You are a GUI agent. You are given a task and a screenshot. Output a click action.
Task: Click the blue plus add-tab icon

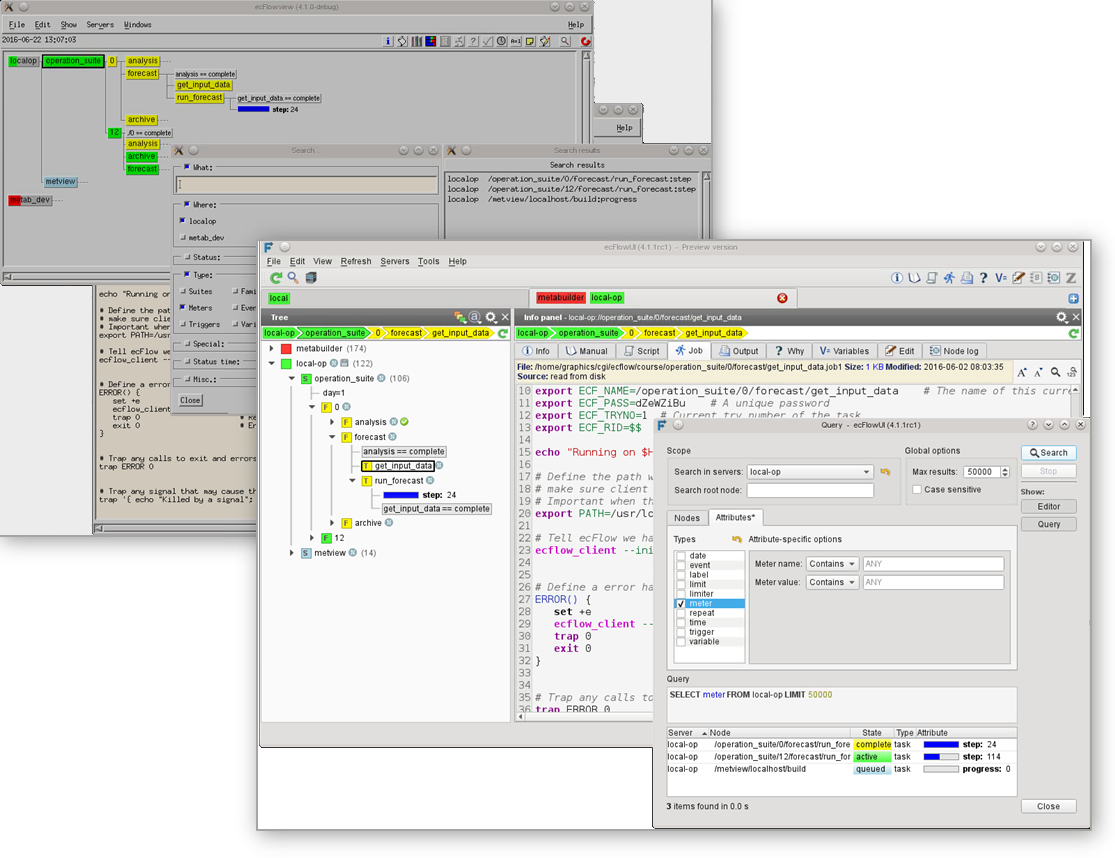click(x=1073, y=299)
